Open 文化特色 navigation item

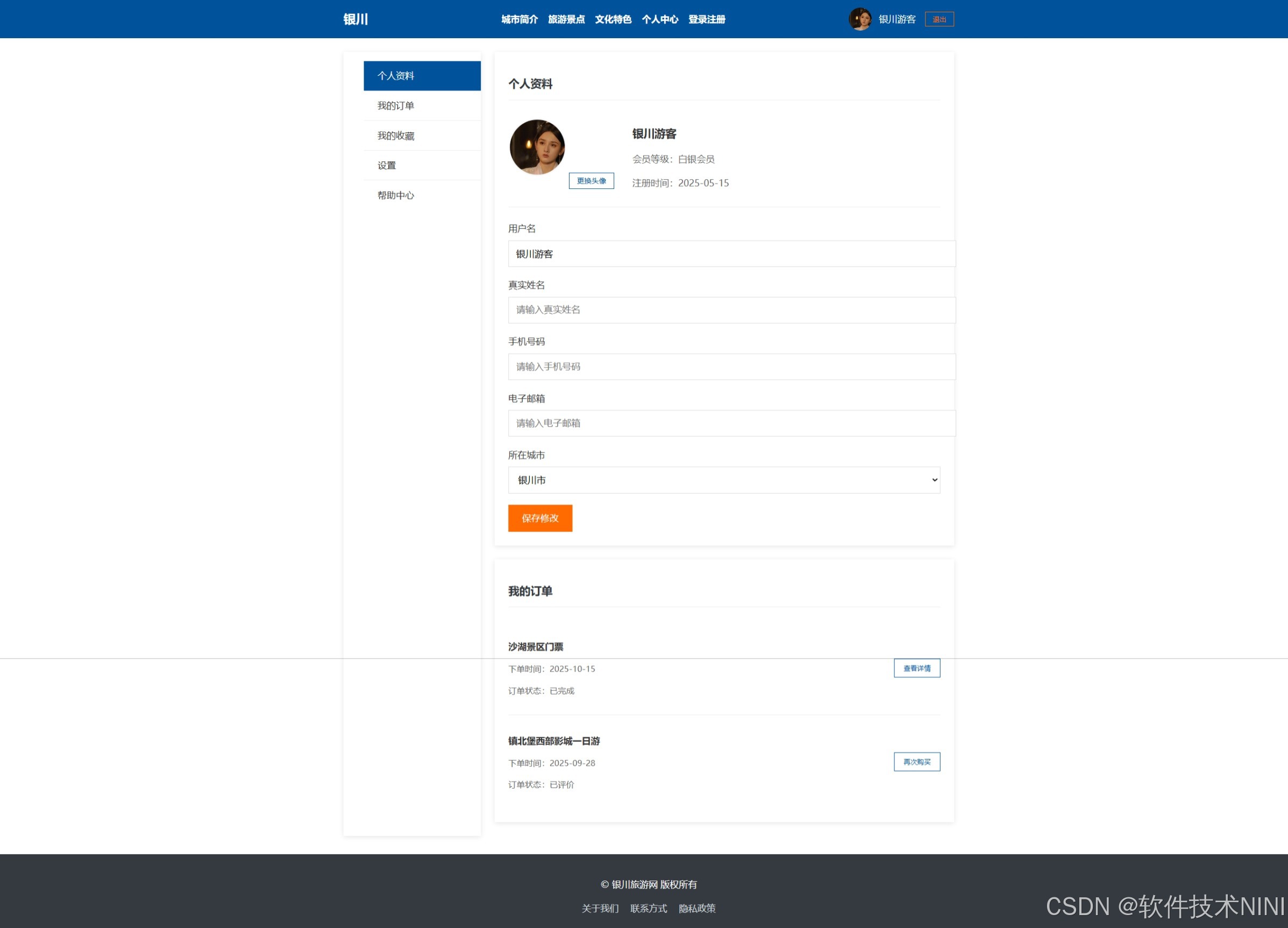(x=613, y=19)
